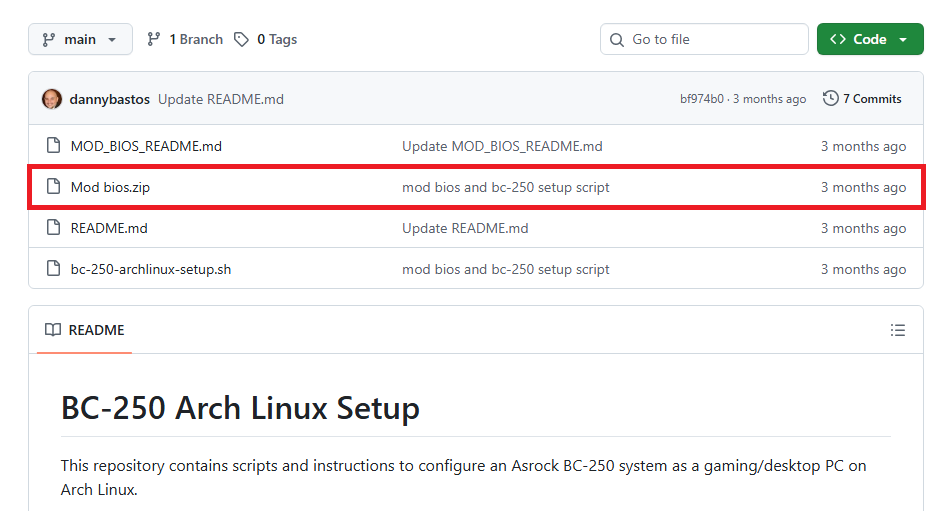
Task: Click the file icon beside MOD_BIOS_README.md
Action: click(53, 146)
